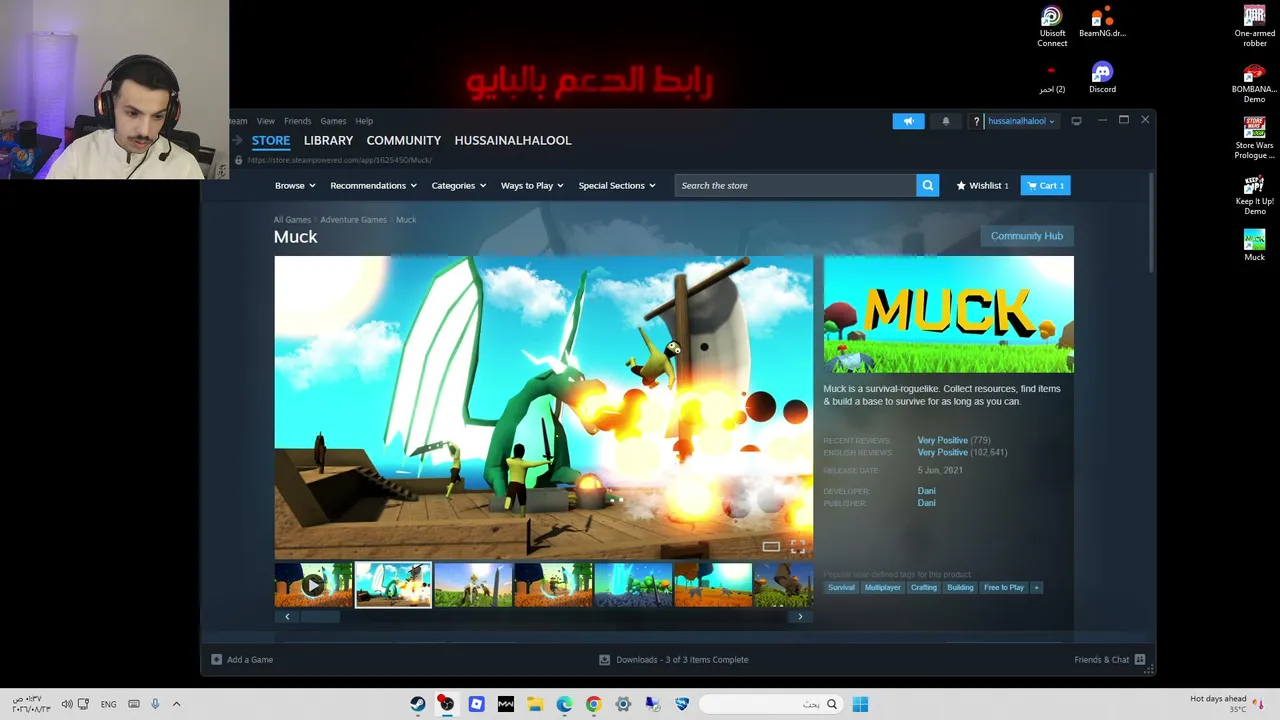Open the Steam Friends menu

coord(297,121)
